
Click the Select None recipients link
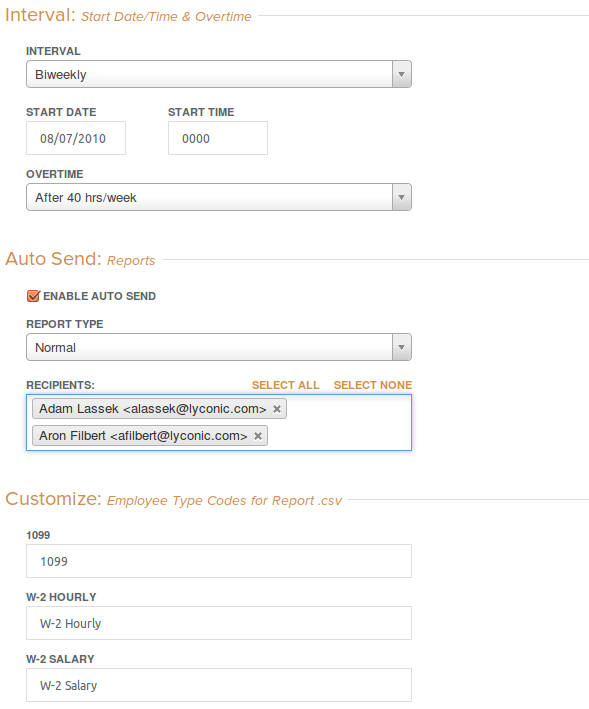pyautogui.click(x=373, y=385)
